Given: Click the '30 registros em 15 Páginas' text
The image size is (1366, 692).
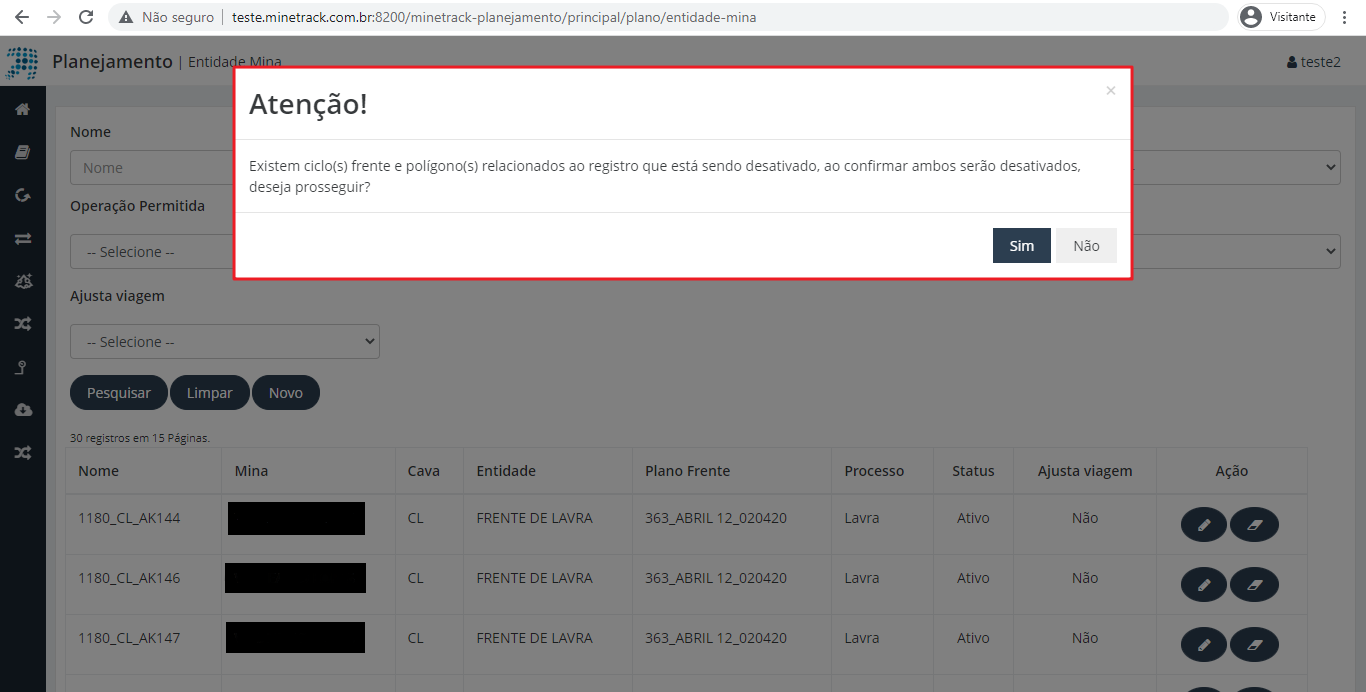Looking at the screenshot, I should pos(140,438).
